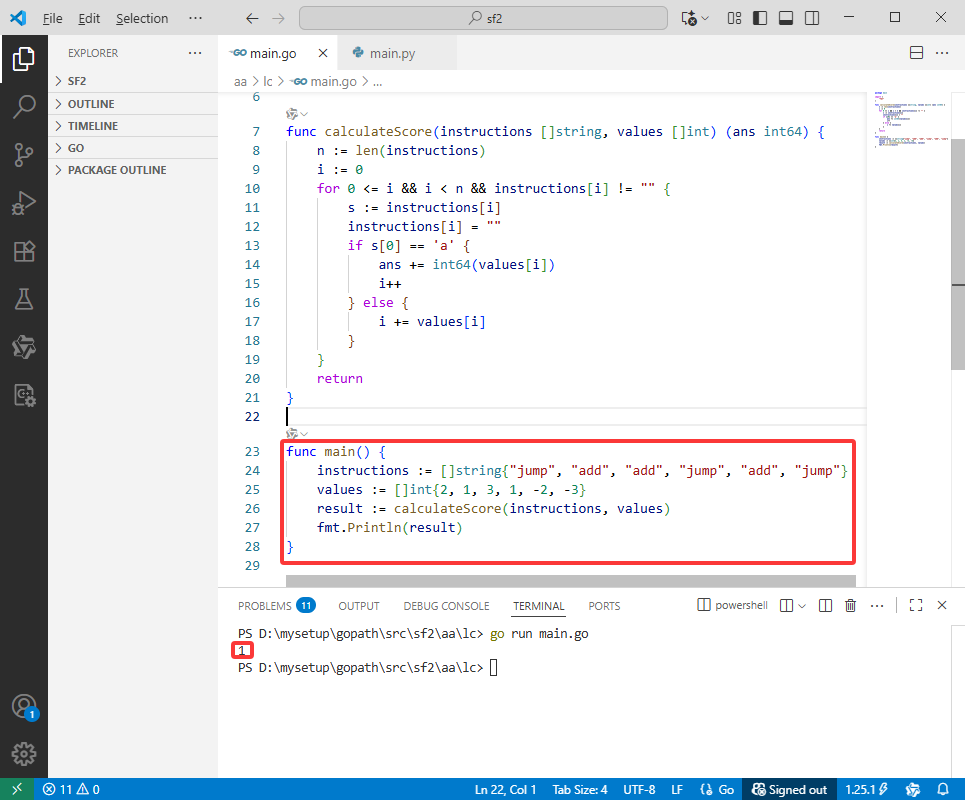Image resolution: width=965 pixels, height=800 pixels.
Task: Switch to the DEBUG CONSOLE tab
Action: [x=446, y=606]
